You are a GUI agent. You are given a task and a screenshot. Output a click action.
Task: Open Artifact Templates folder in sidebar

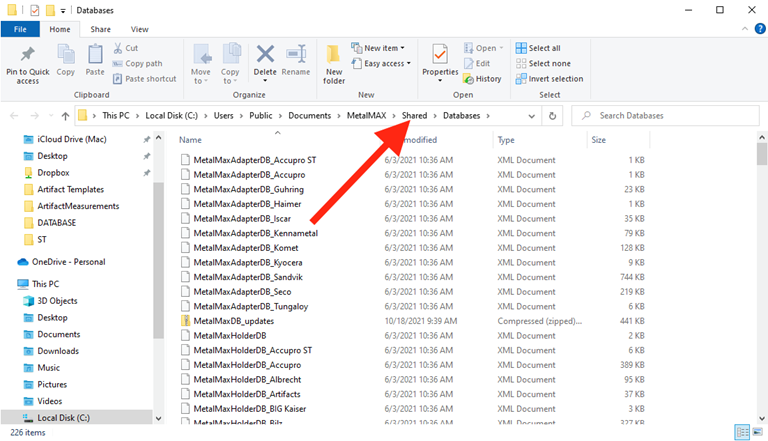point(64,189)
